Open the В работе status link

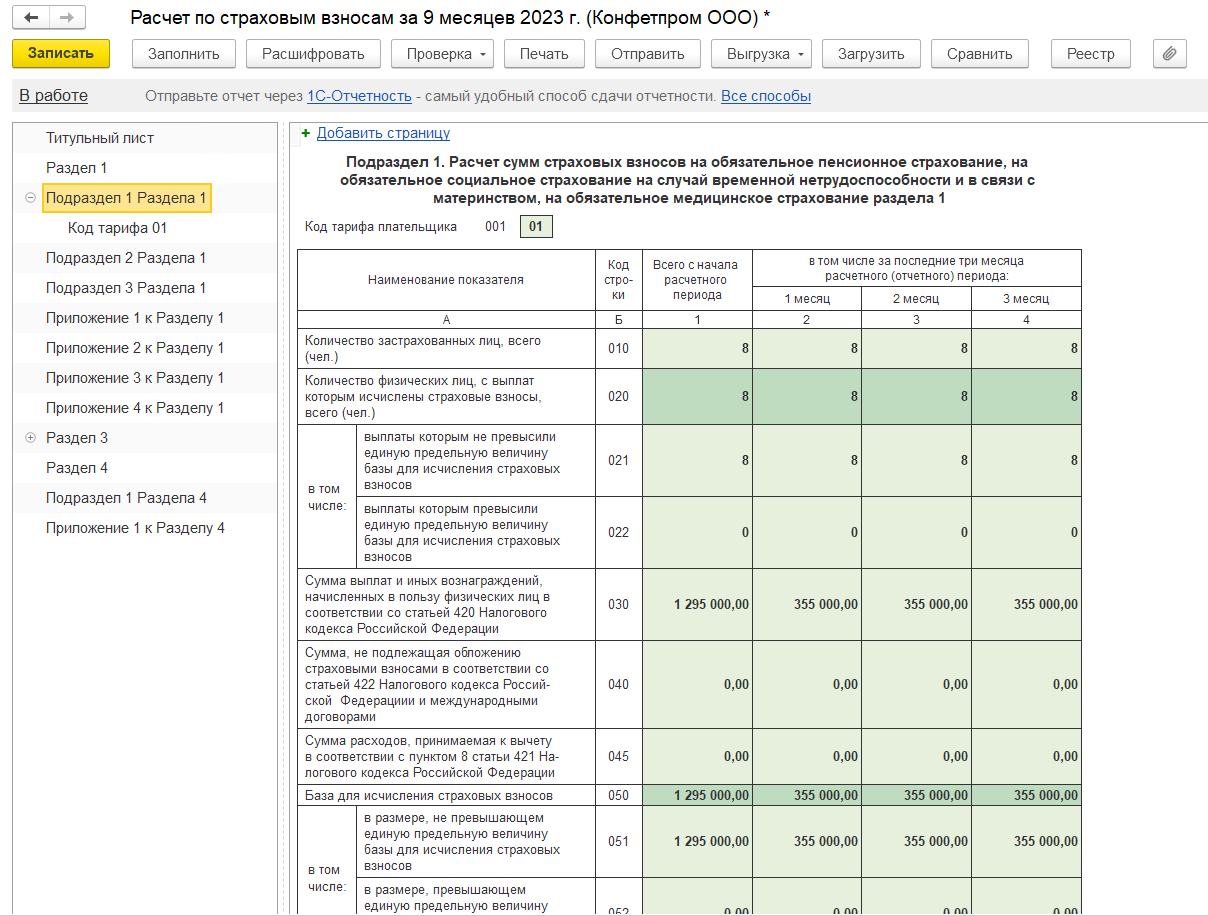[x=54, y=96]
